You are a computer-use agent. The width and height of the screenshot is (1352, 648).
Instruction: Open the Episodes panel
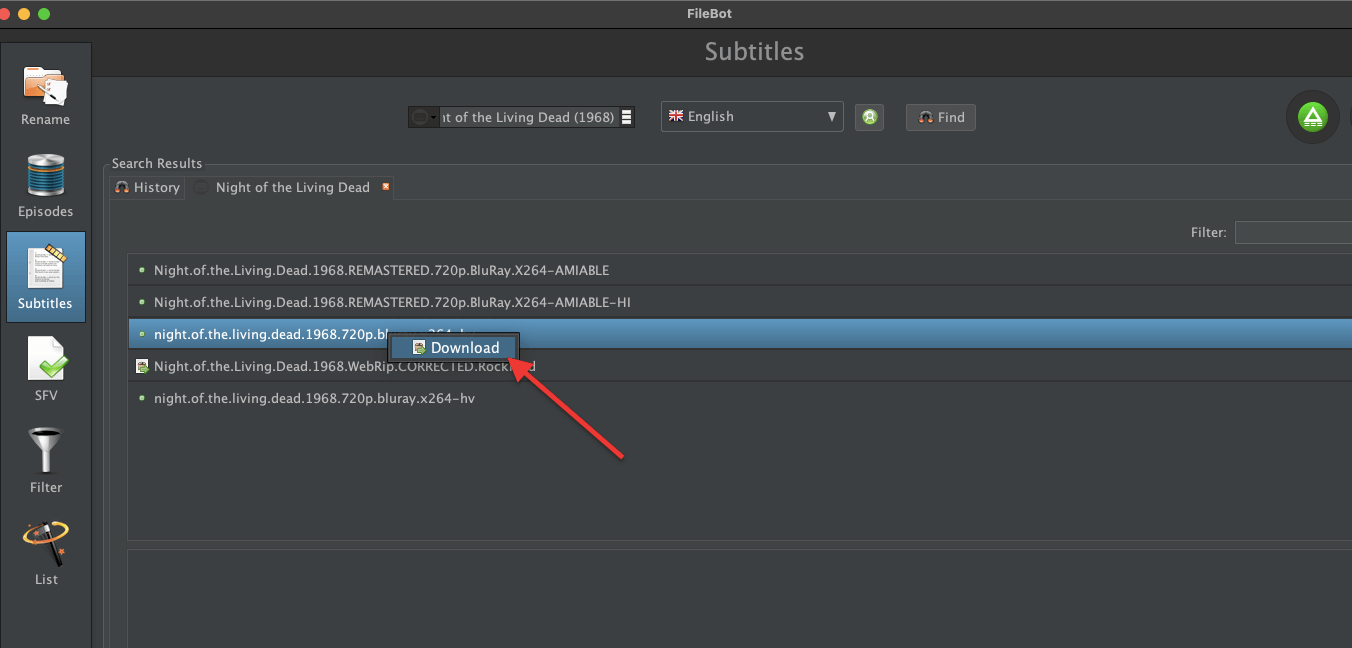tap(46, 186)
